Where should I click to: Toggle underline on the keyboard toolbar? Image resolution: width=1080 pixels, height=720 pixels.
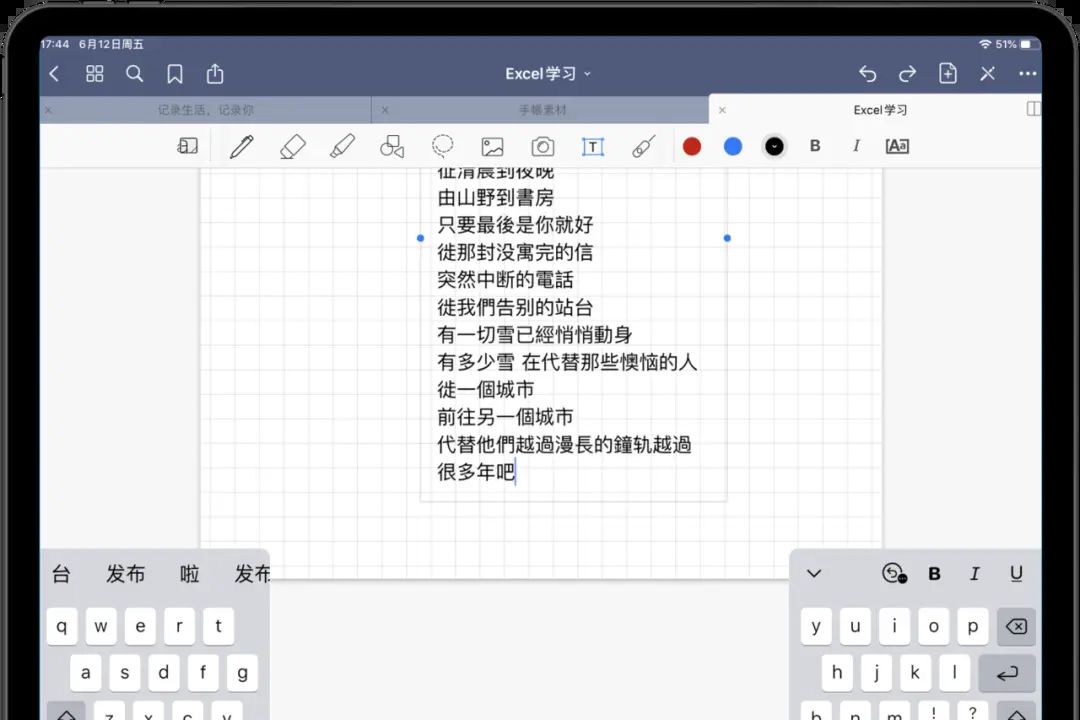[1016, 573]
